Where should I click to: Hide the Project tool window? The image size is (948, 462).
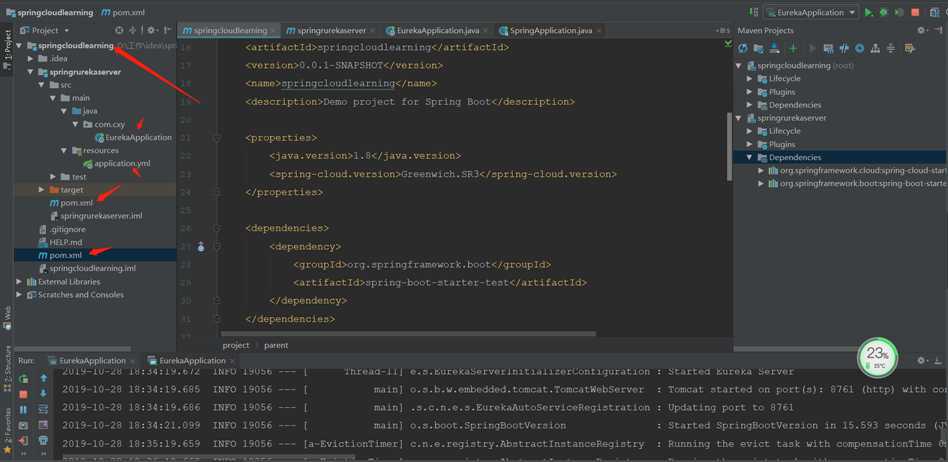click(166, 30)
